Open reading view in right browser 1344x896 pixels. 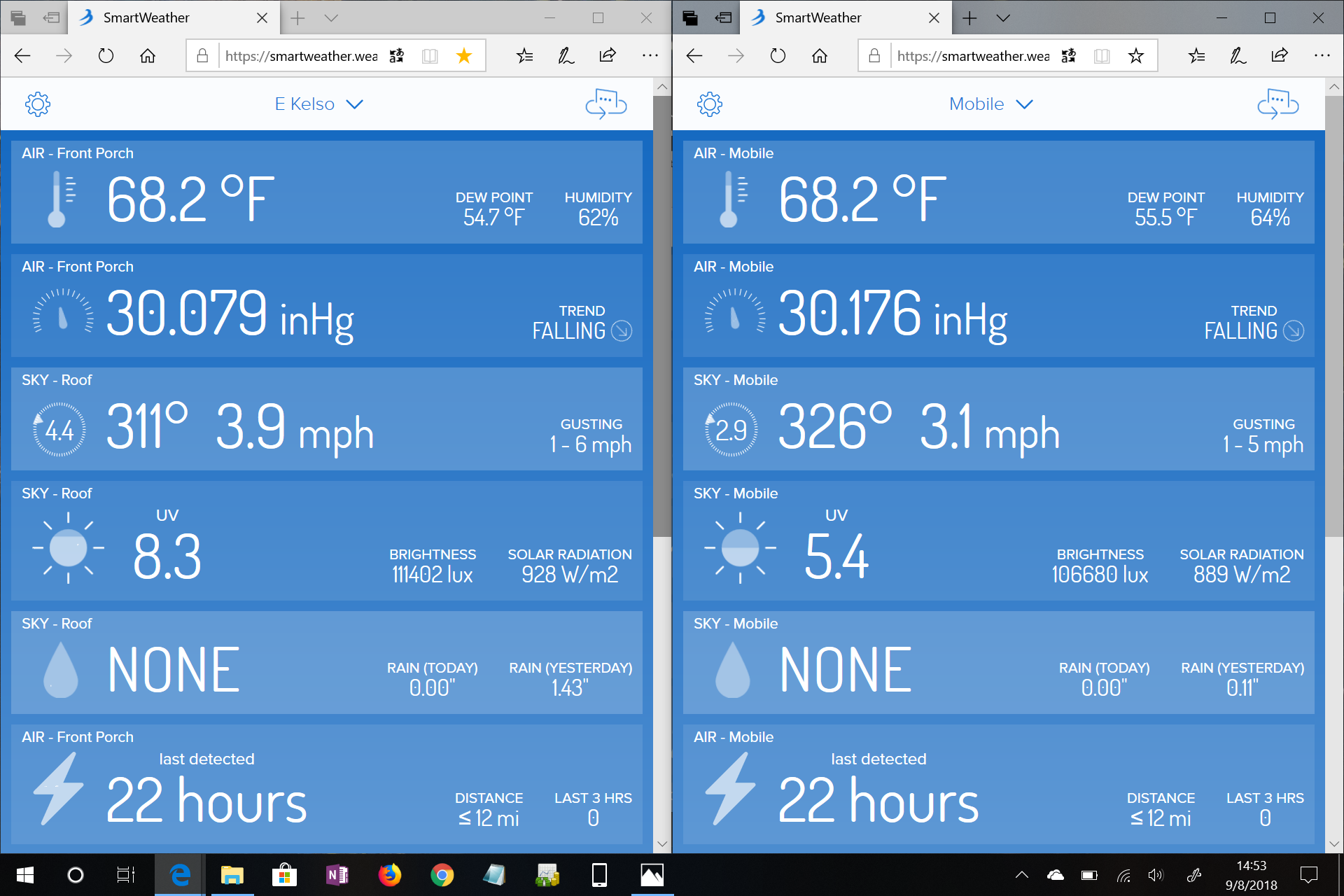pyautogui.click(x=1102, y=56)
